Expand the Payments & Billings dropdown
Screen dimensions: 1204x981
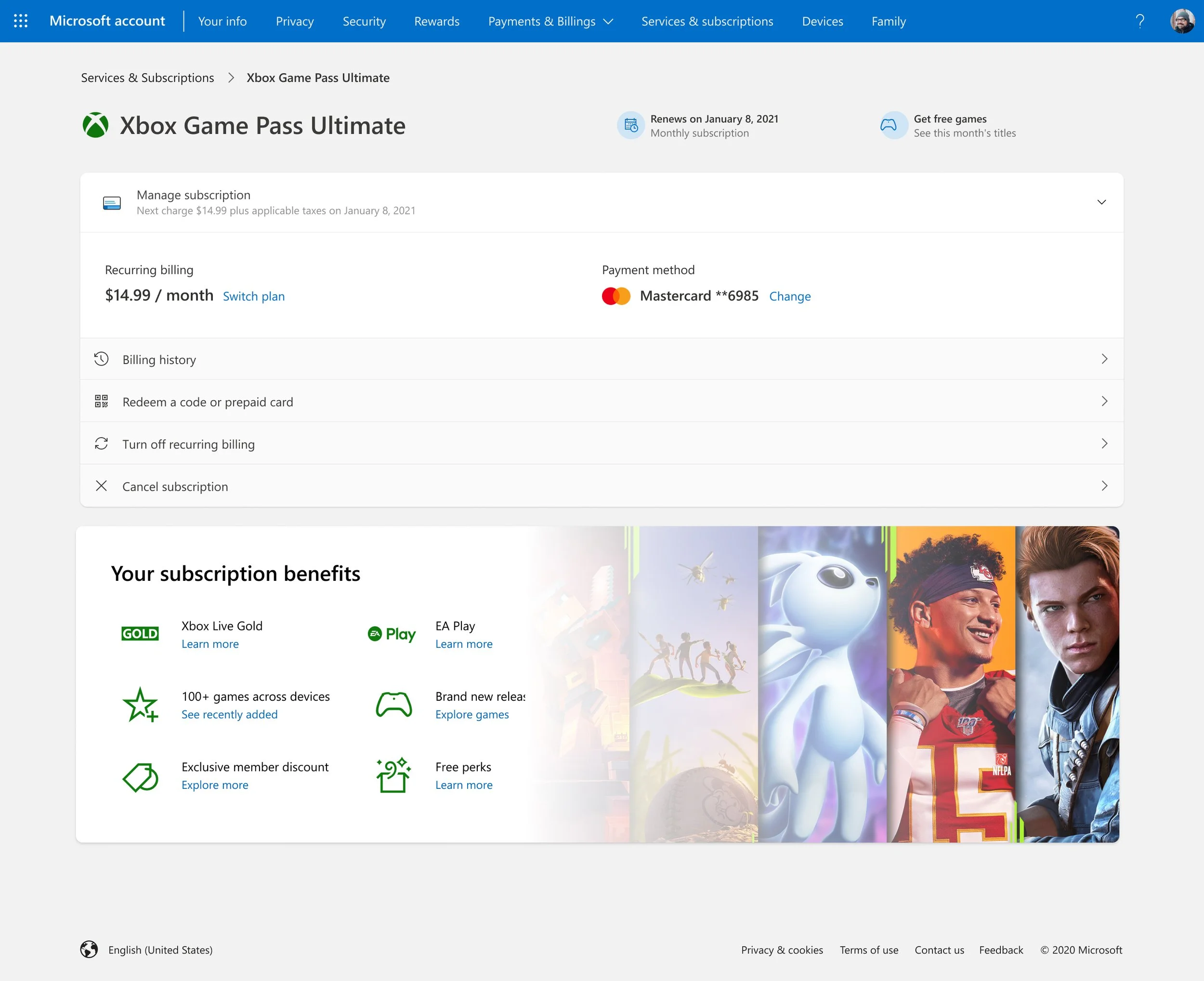click(550, 21)
